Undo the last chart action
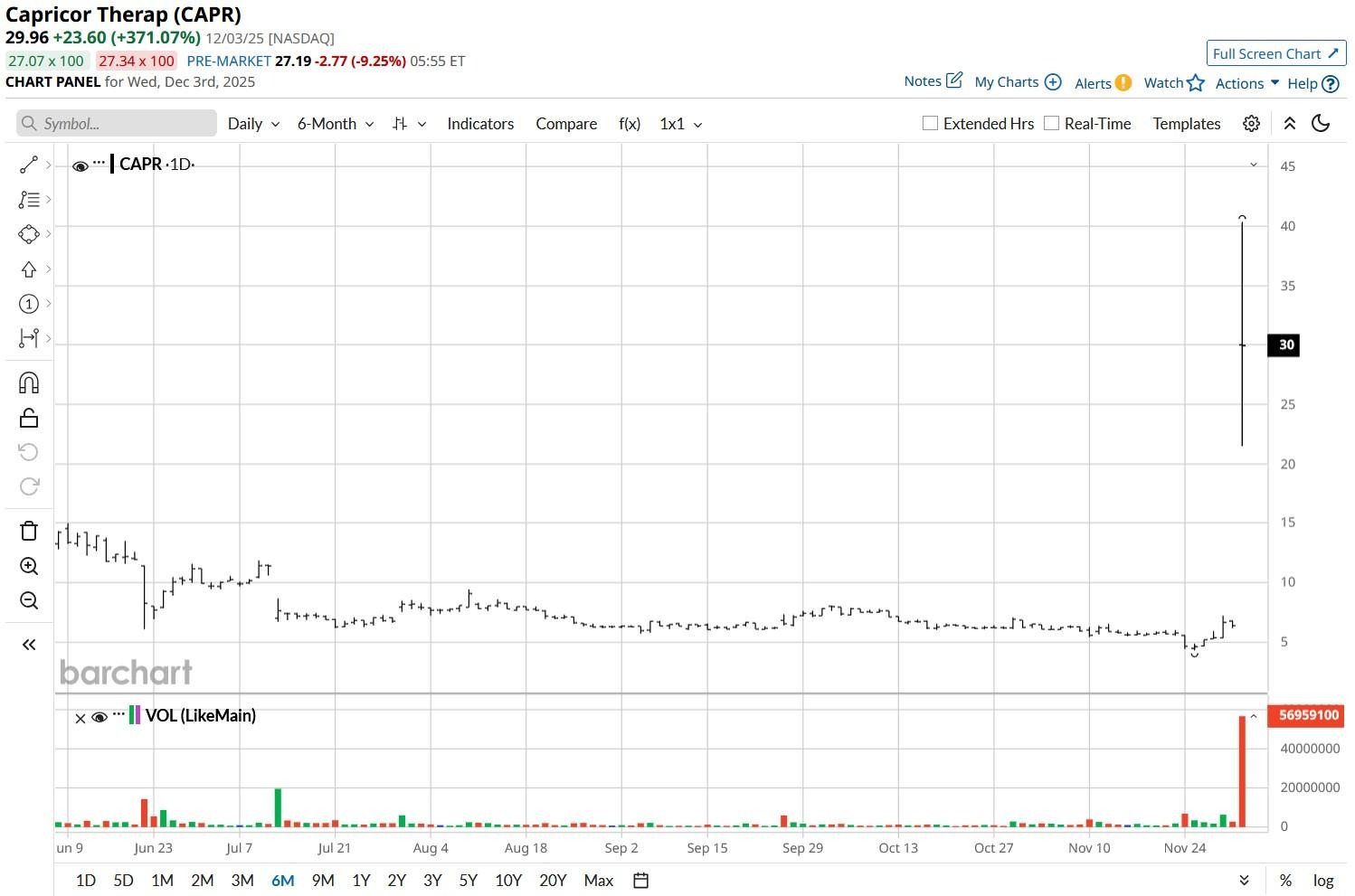Viewport: 1355px width, 896px height. [29, 452]
